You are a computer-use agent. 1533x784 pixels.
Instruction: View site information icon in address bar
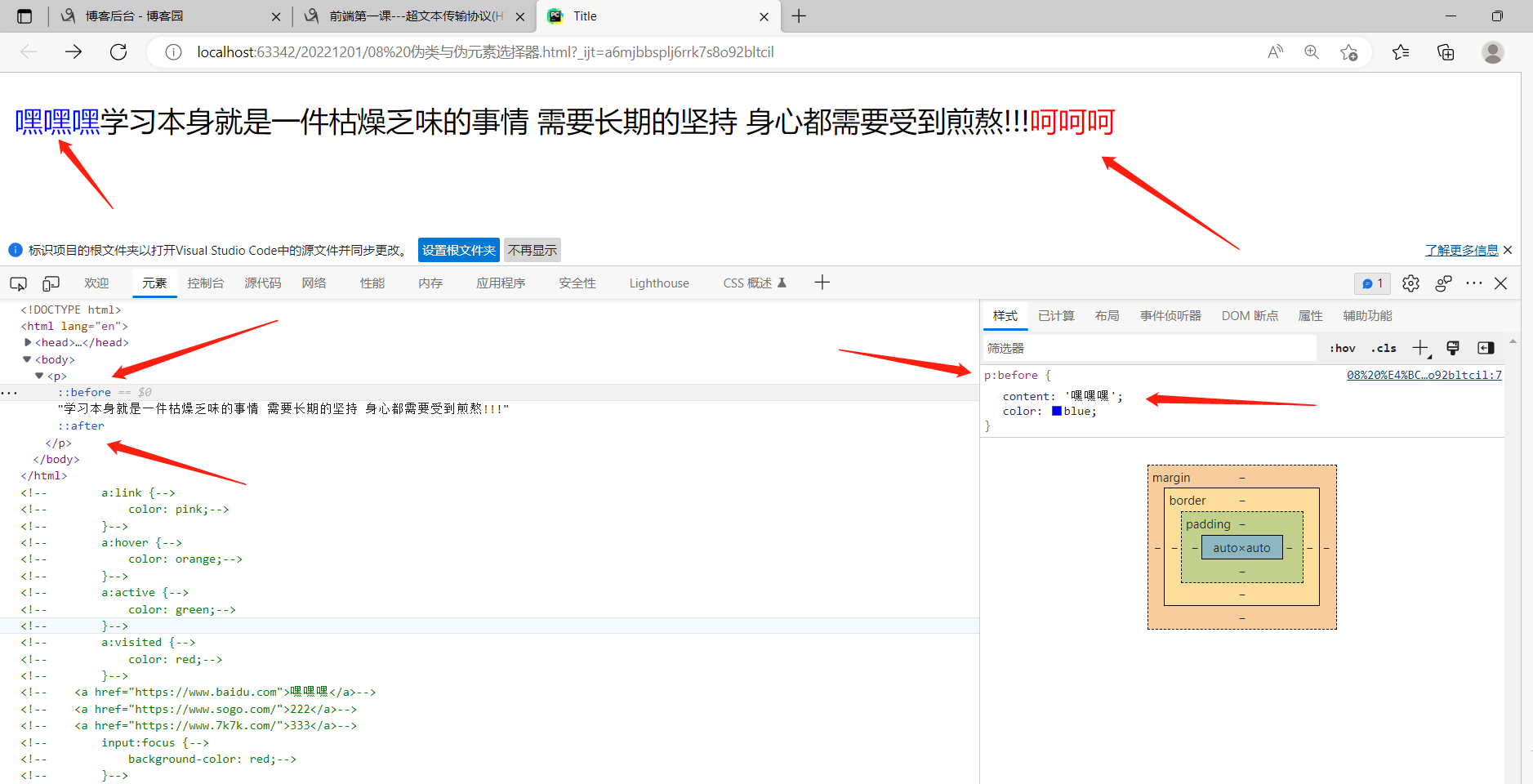tap(173, 52)
